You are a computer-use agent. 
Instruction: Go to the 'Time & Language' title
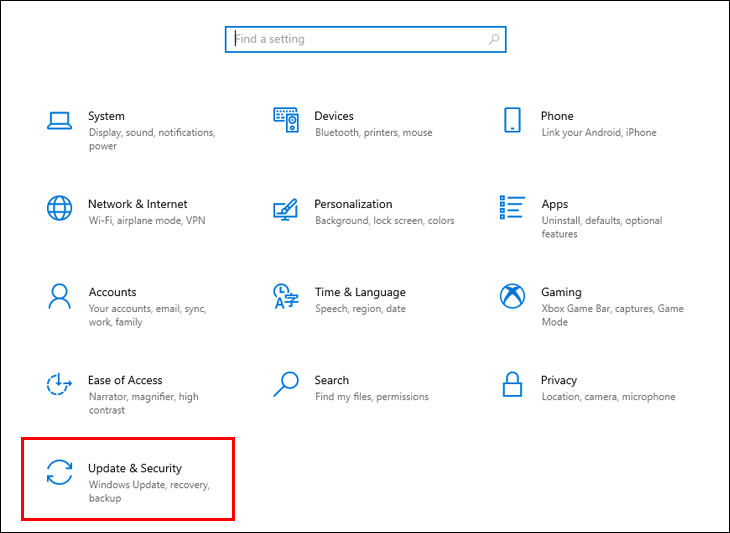360,292
